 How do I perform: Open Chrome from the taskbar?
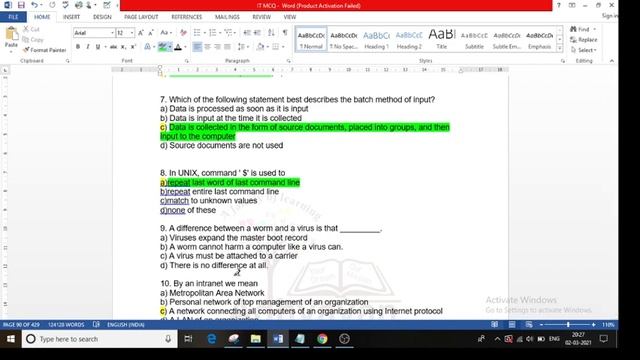(322, 339)
